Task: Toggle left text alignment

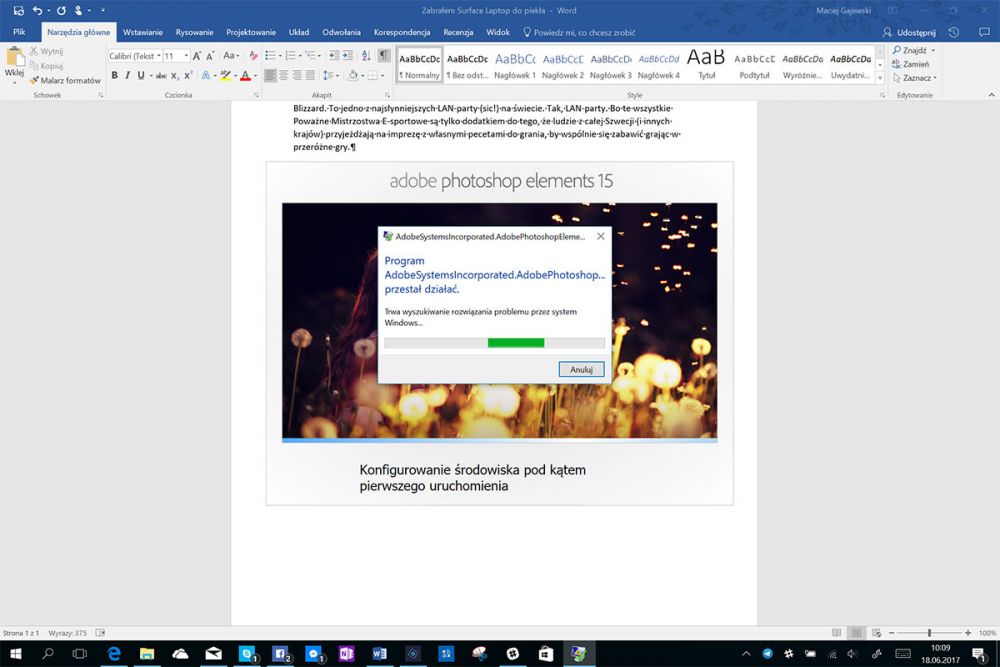Action: [270, 75]
